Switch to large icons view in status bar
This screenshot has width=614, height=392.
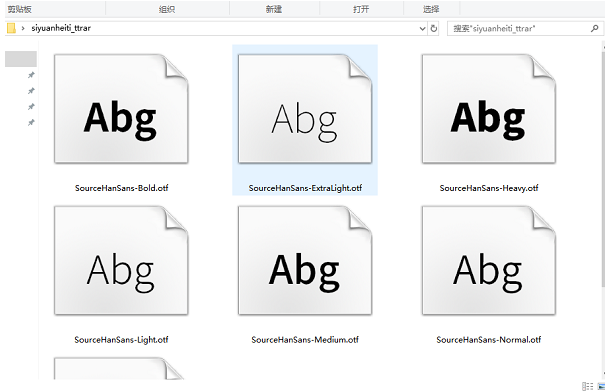coord(601,387)
